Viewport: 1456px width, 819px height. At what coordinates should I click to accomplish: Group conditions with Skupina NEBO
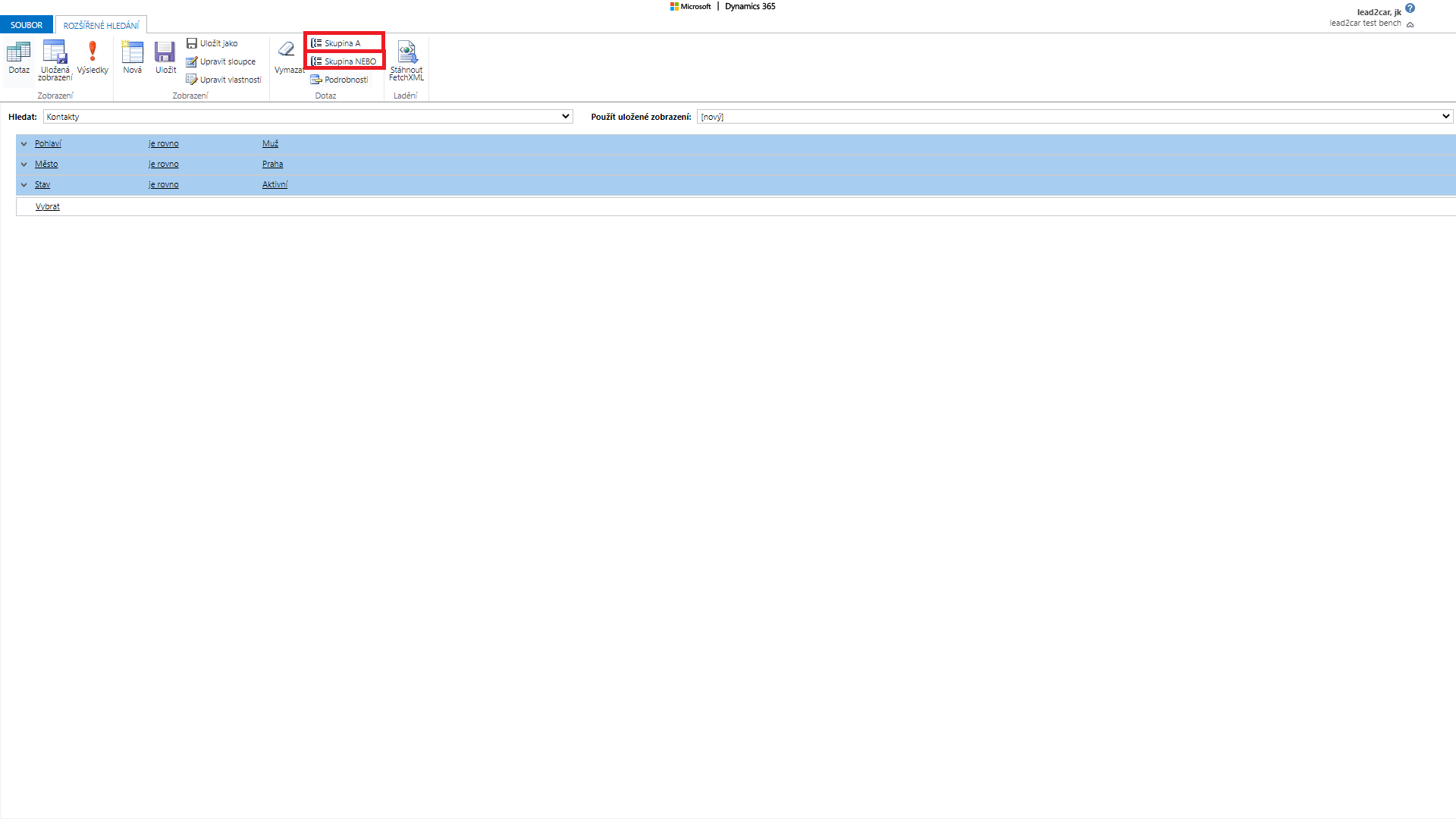[x=344, y=61]
